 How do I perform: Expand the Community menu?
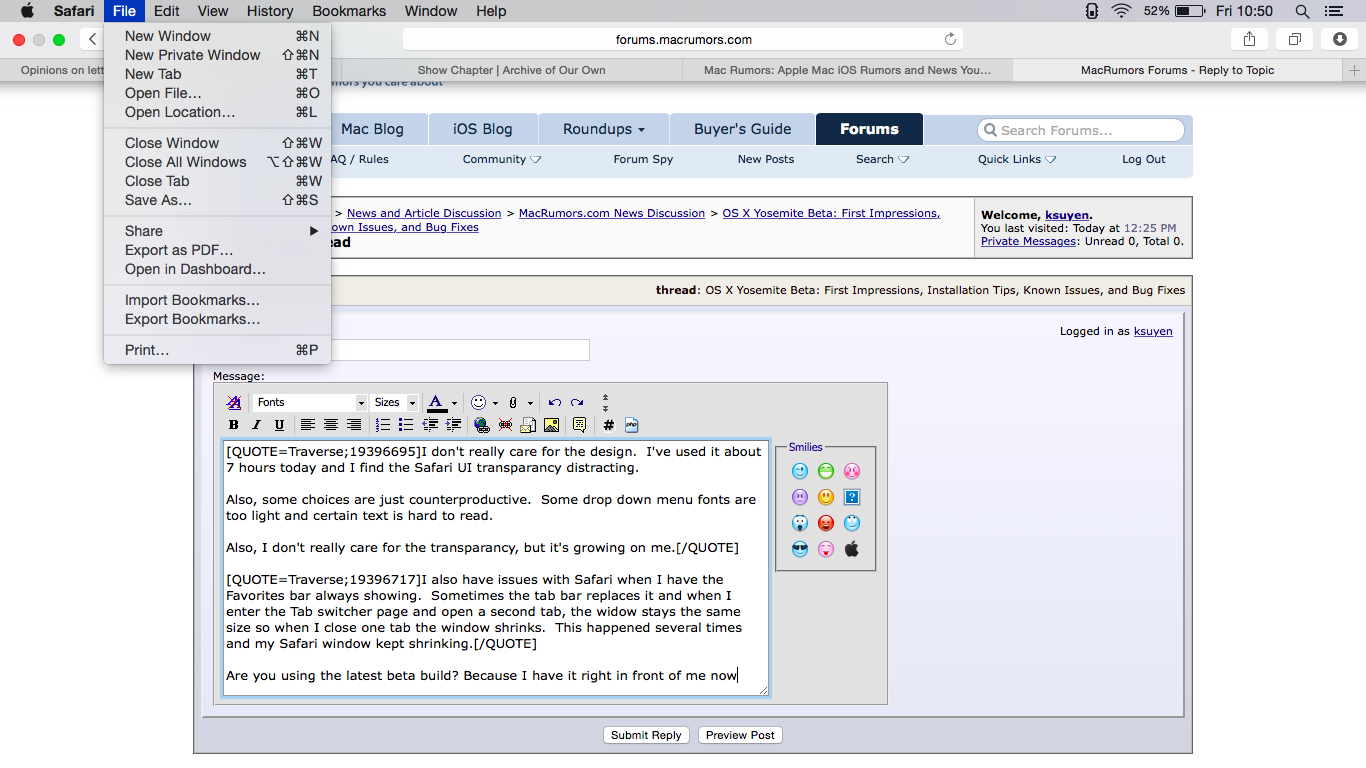click(x=502, y=159)
